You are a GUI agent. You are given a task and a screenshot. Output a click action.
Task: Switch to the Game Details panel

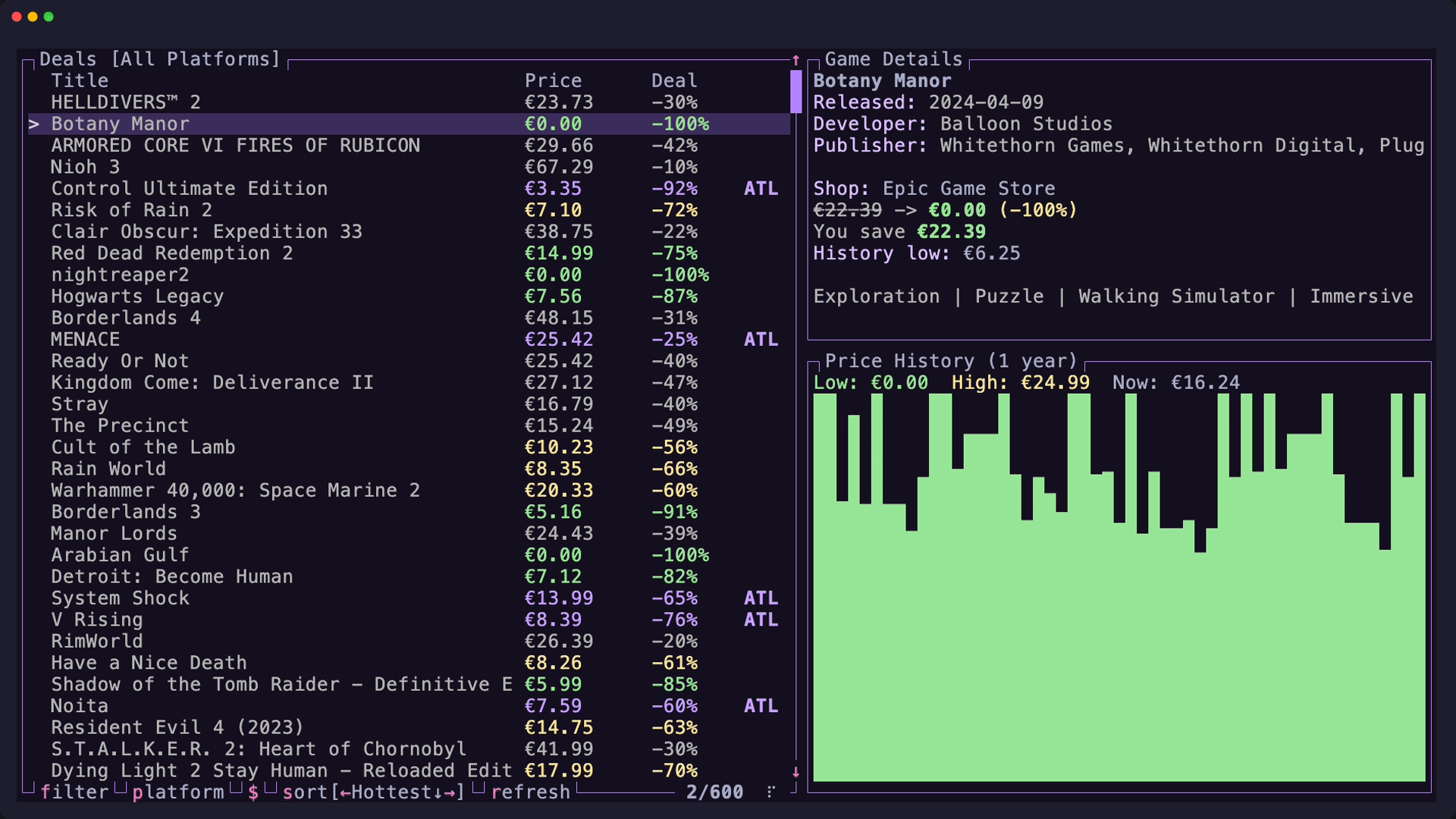pyautogui.click(x=893, y=58)
